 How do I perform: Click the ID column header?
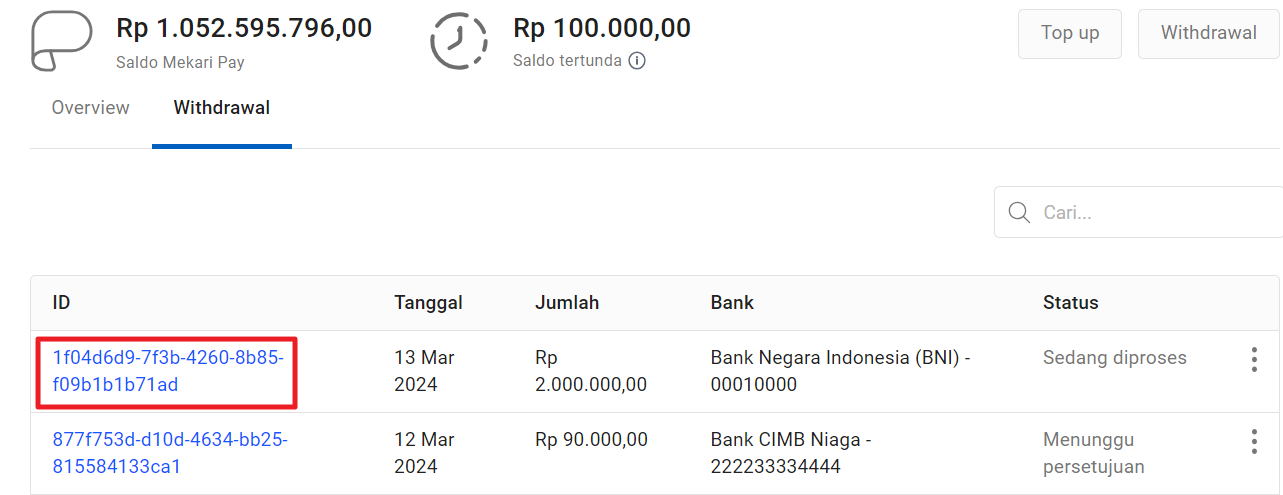click(62, 303)
